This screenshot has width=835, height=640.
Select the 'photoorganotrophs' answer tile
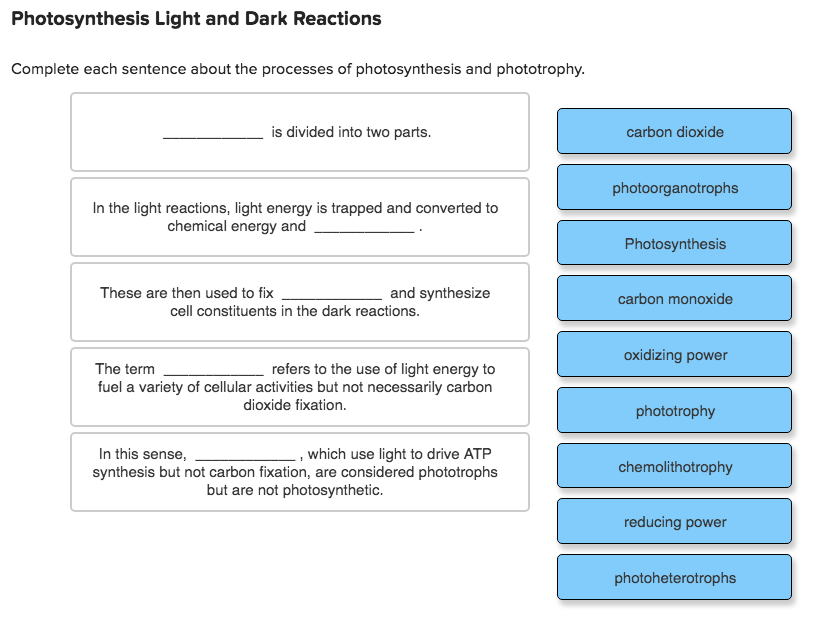click(x=673, y=187)
